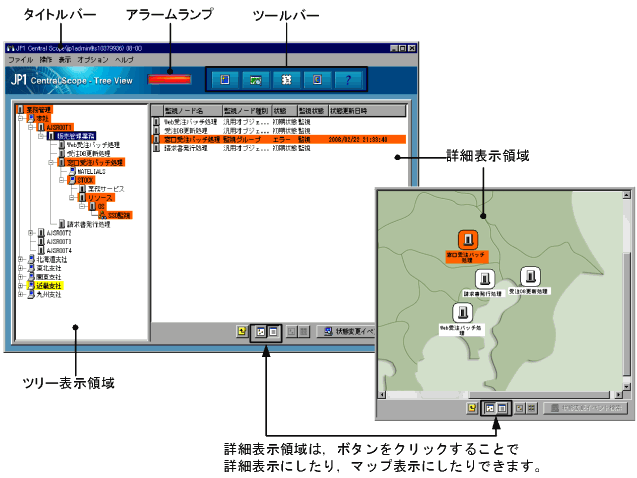Sort by the 監視状態 column header
The image size is (637, 478).
(x=312, y=110)
